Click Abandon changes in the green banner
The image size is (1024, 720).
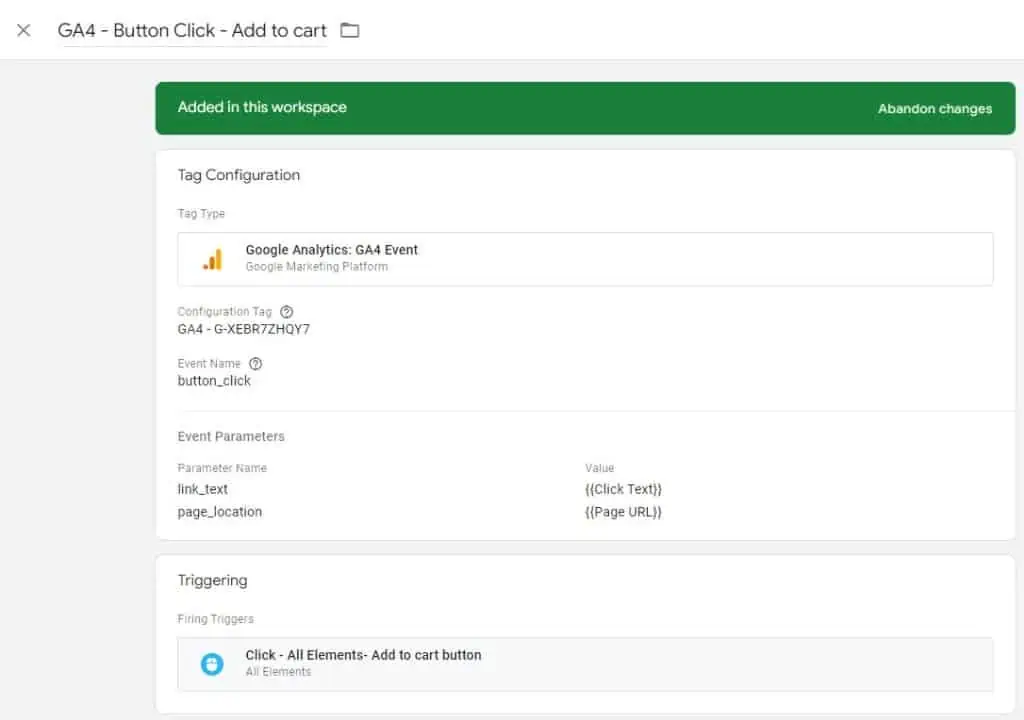pos(934,108)
